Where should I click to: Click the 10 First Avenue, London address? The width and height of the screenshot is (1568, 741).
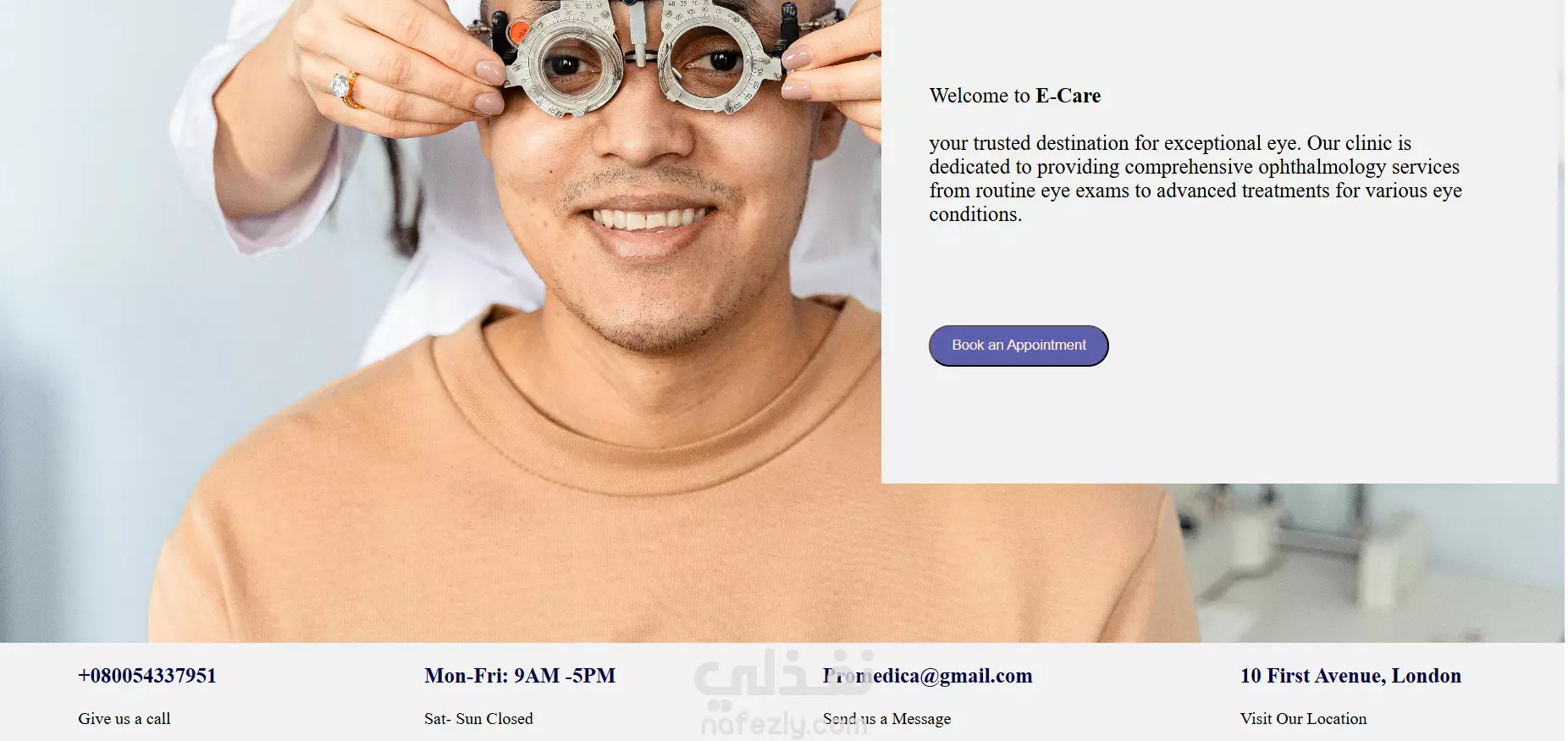coord(1350,676)
